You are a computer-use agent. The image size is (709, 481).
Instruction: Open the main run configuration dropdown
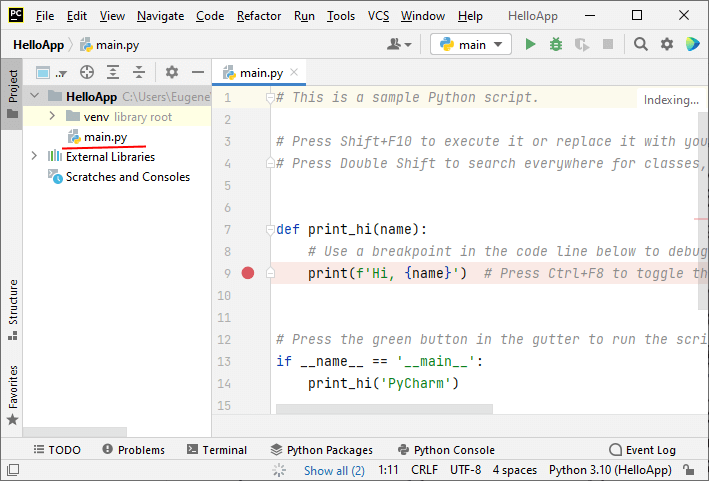tap(471, 44)
